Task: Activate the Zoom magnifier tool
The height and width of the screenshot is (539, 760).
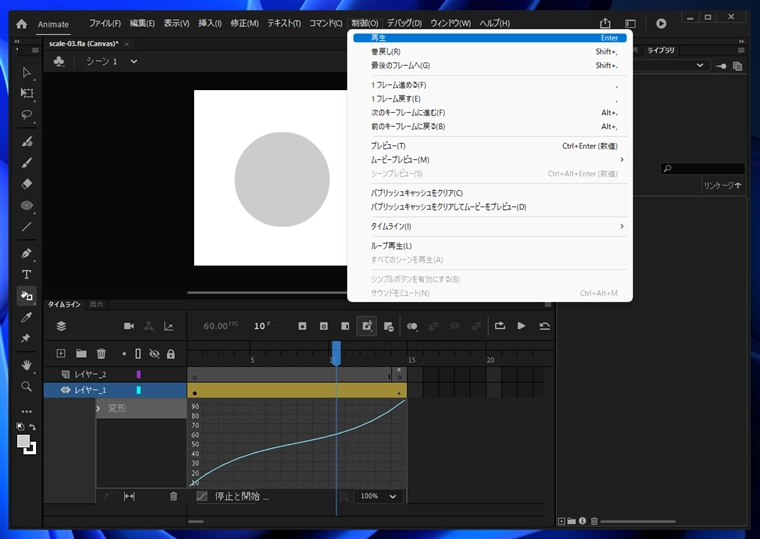Action: [x=27, y=386]
